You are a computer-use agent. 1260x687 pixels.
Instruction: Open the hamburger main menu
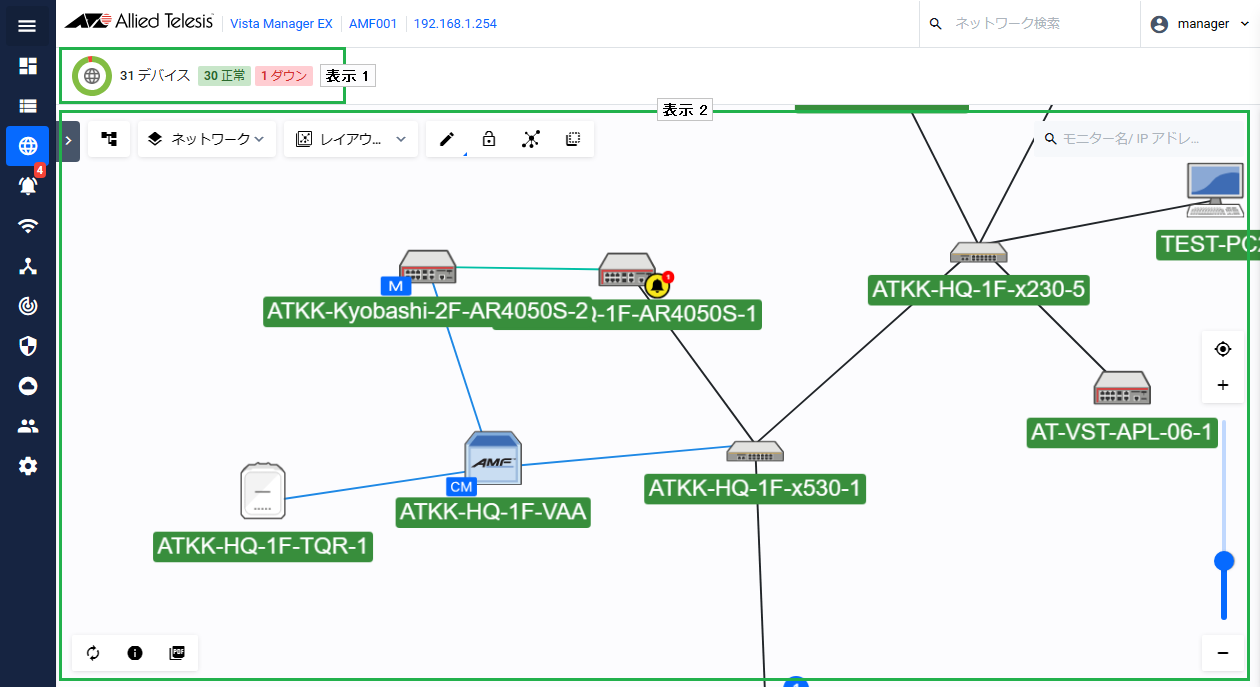(27, 25)
